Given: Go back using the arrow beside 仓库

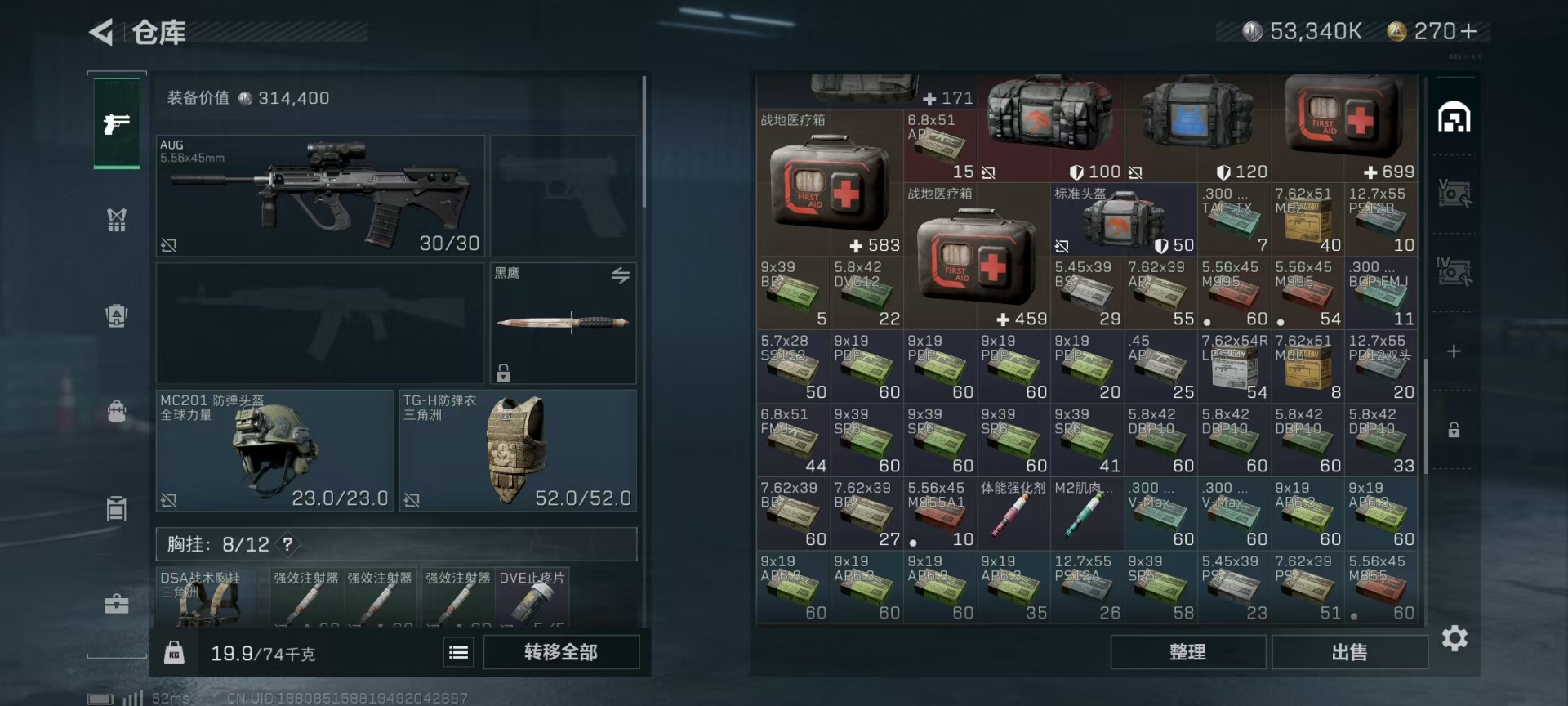Looking at the screenshot, I should tap(101, 32).
